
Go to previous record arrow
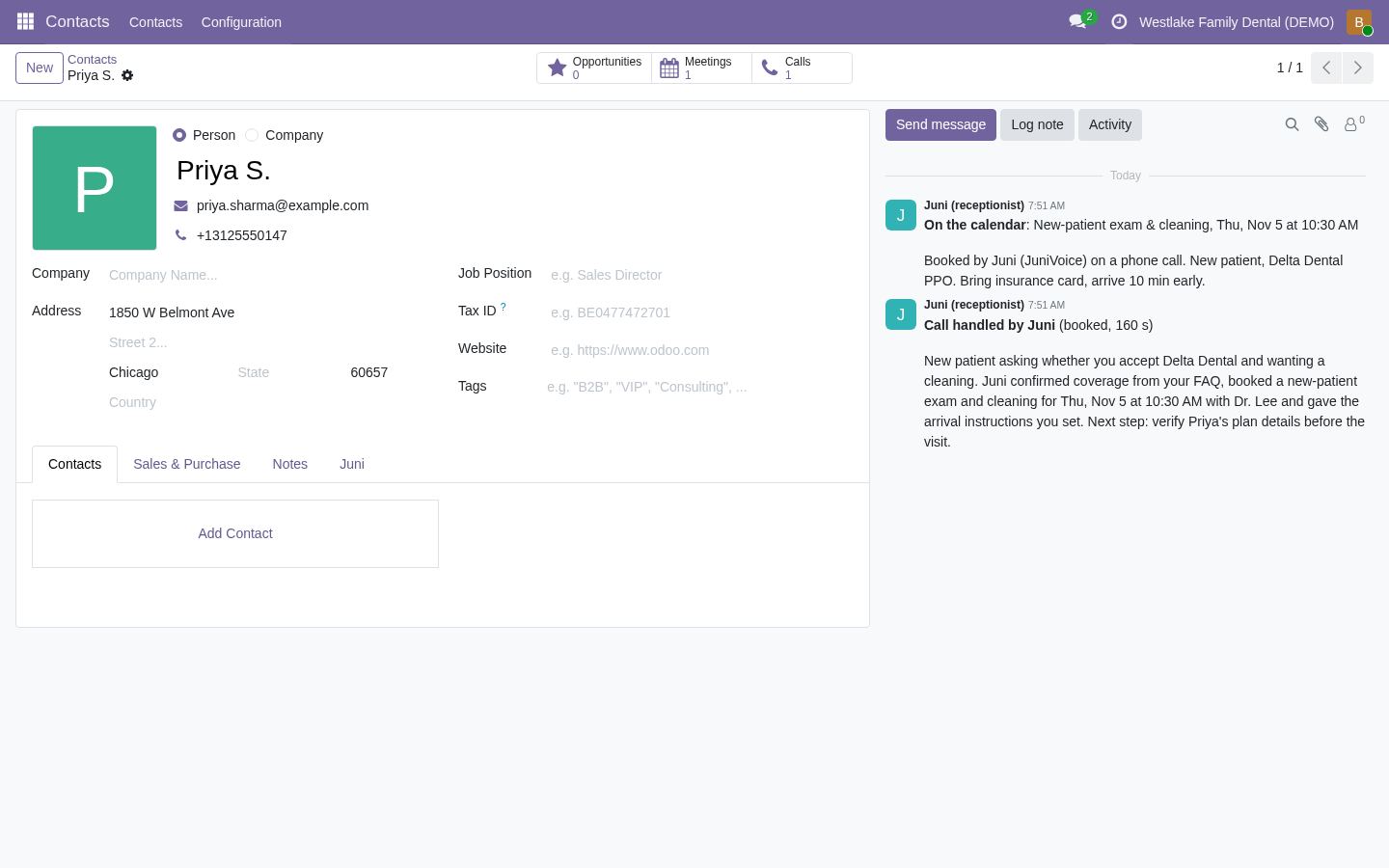click(1326, 68)
